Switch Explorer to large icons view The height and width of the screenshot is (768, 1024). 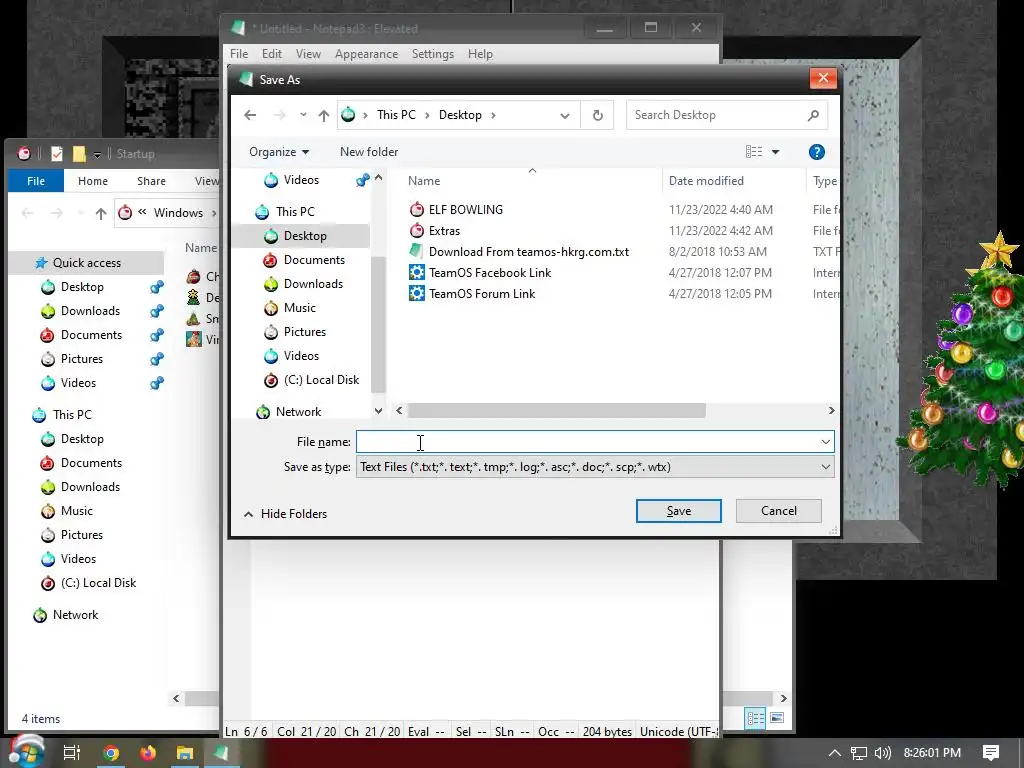[x=777, y=718]
